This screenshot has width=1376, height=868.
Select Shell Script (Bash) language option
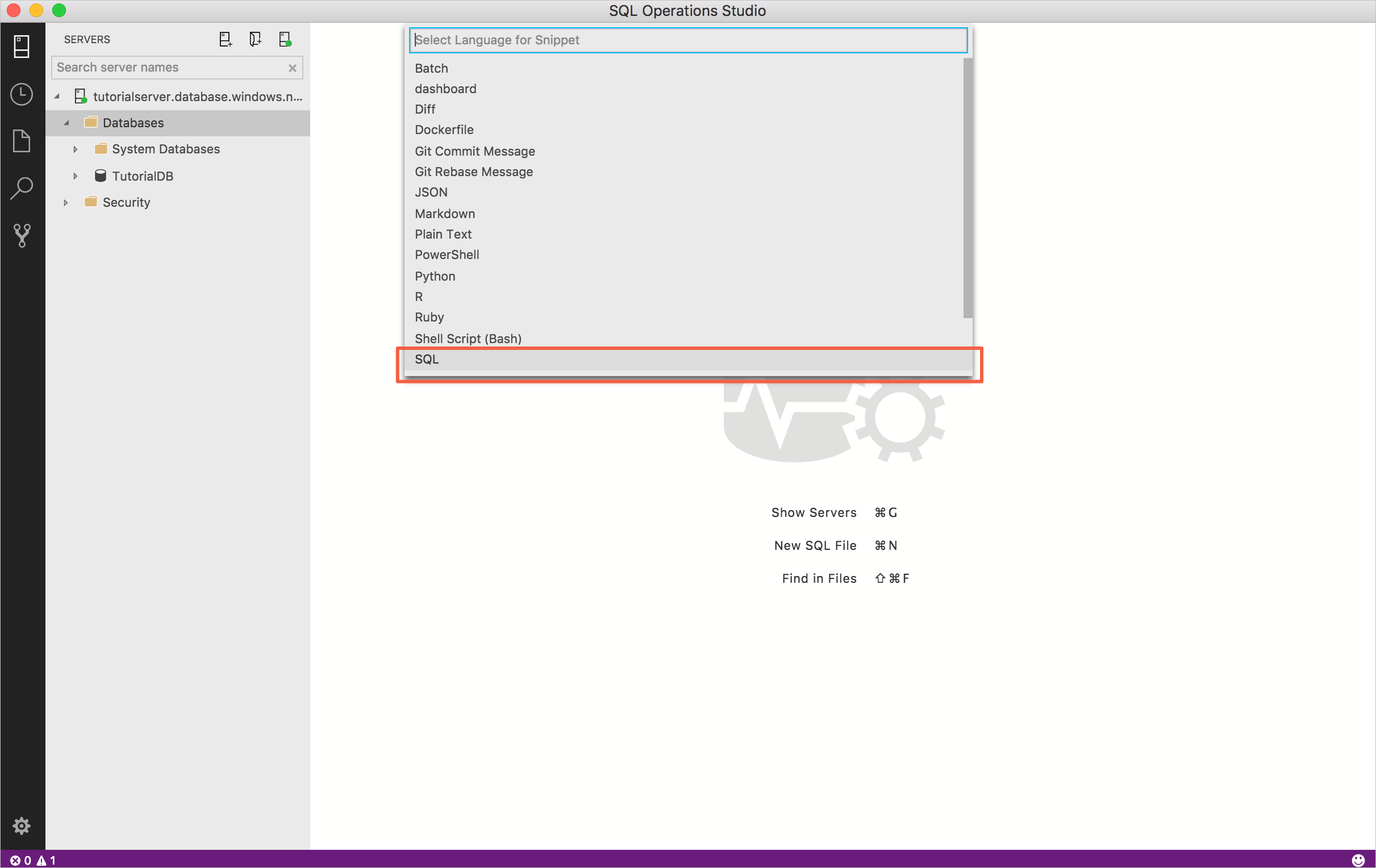click(468, 338)
